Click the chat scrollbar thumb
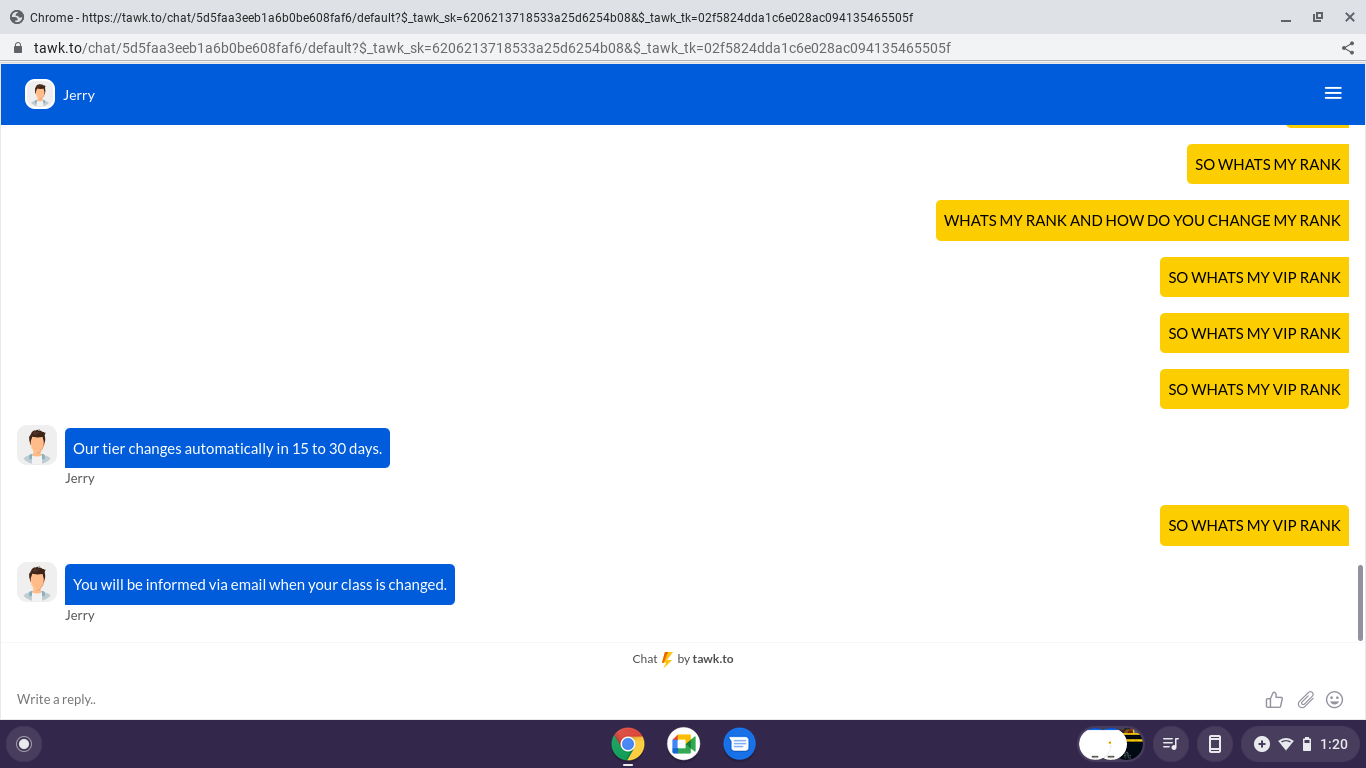The image size is (1366, 768). tap(1360, 602)
